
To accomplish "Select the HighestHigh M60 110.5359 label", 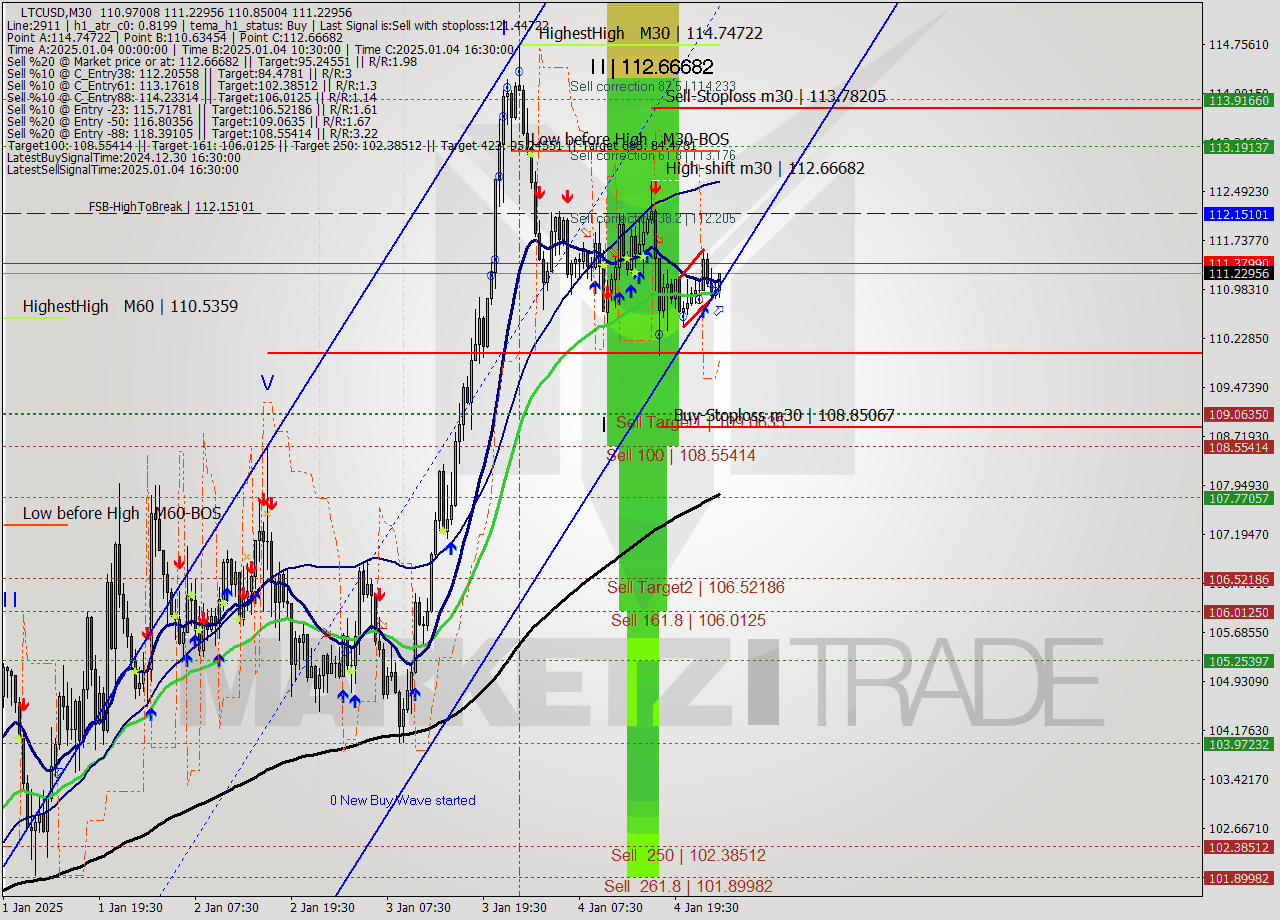I will click(130, 306).
